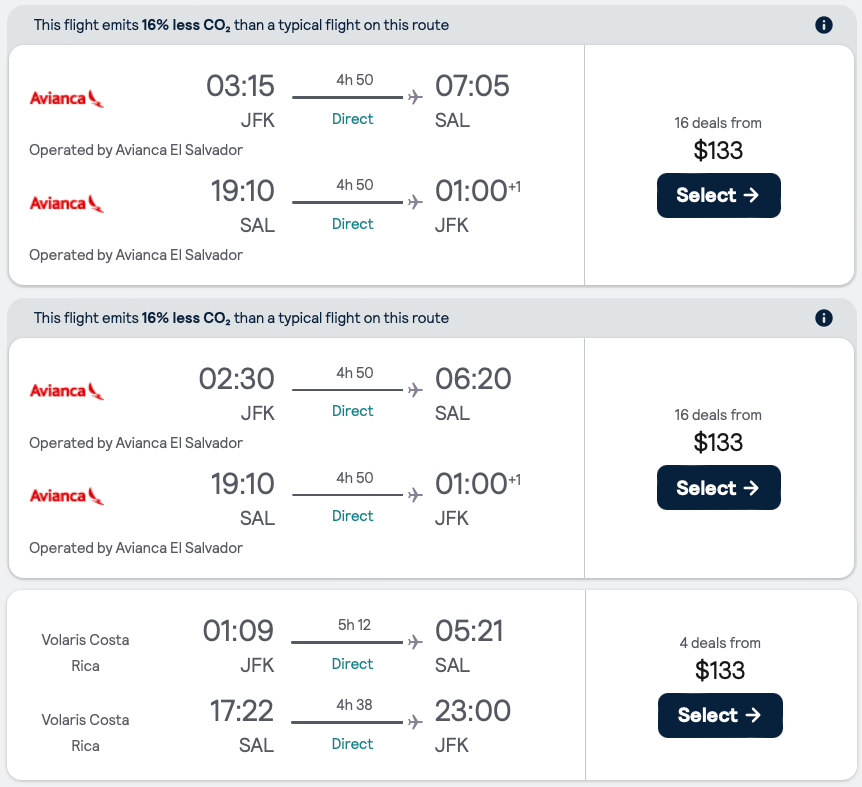862x787 pixels.
Task: Click Volaris Costa Rica label on 17:22 flight
Action: (85, 732)
